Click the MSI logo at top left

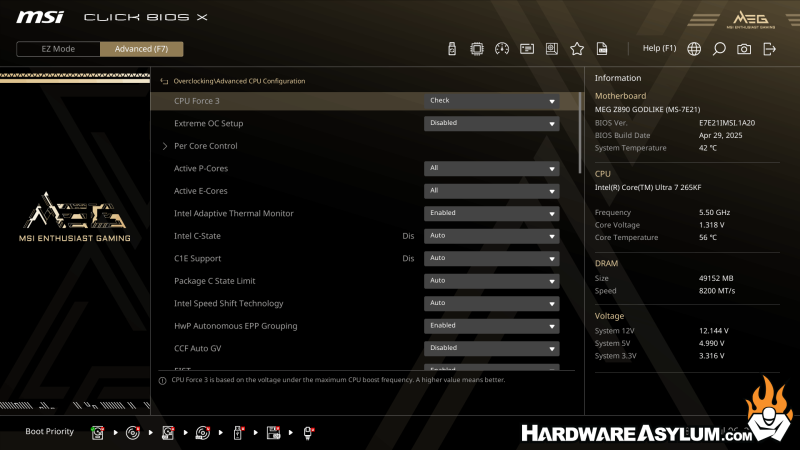coord(40,17)
